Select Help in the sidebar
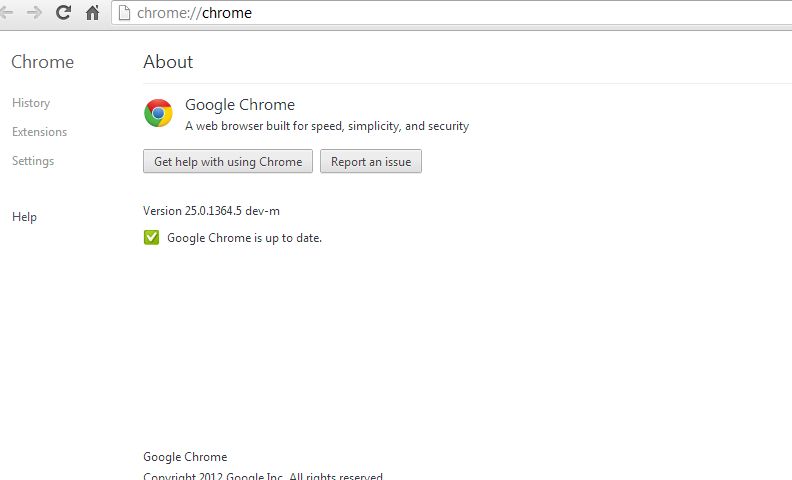The width and height of the screenshot is (792, 480). tap(24, 217)
